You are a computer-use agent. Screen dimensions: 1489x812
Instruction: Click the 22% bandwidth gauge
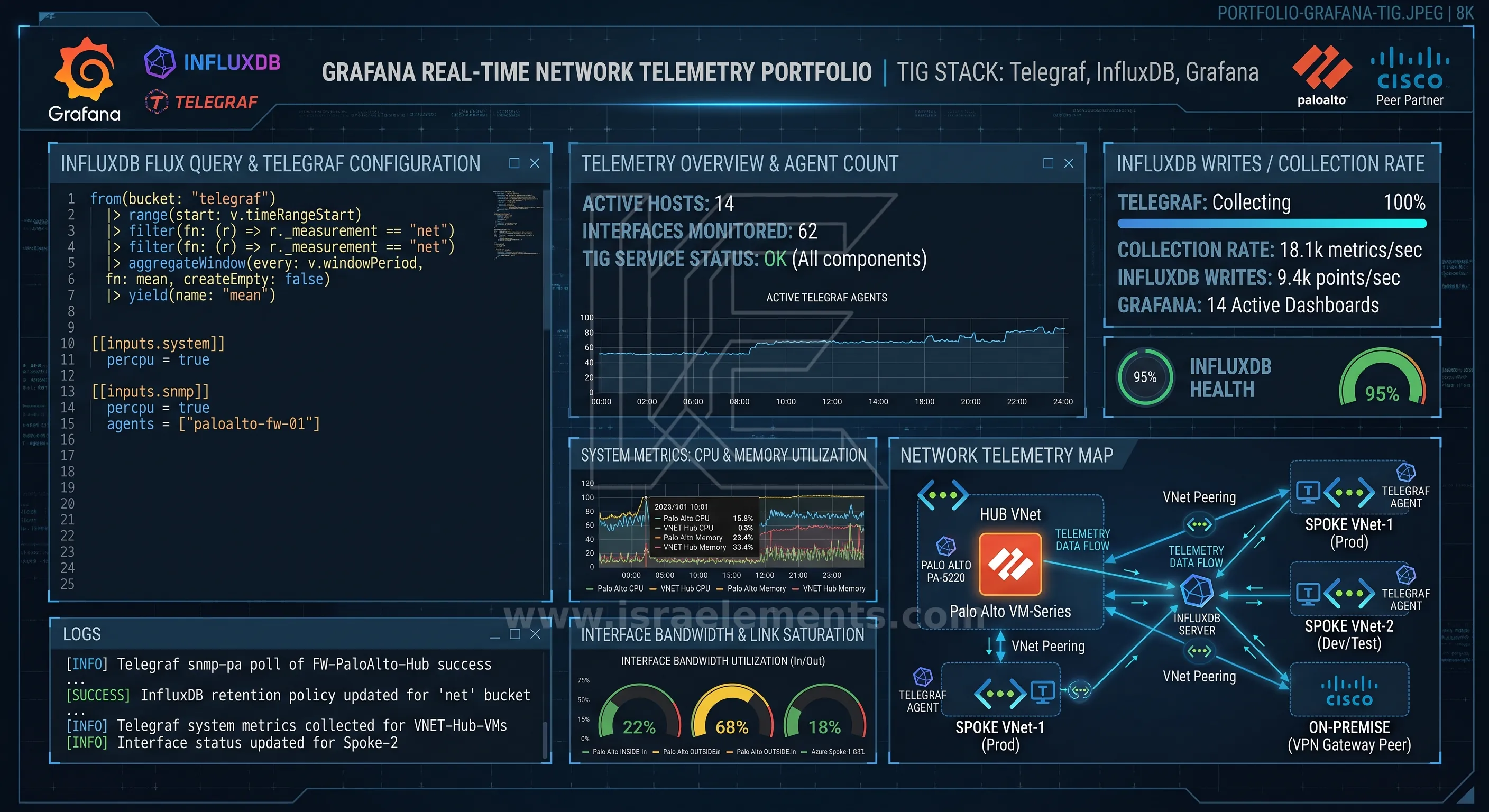[639, 712]
